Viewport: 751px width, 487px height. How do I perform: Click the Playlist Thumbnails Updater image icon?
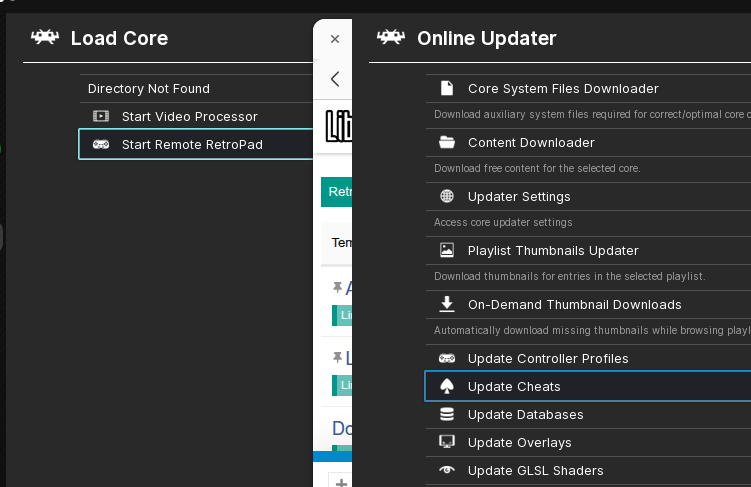coord(447,251)
